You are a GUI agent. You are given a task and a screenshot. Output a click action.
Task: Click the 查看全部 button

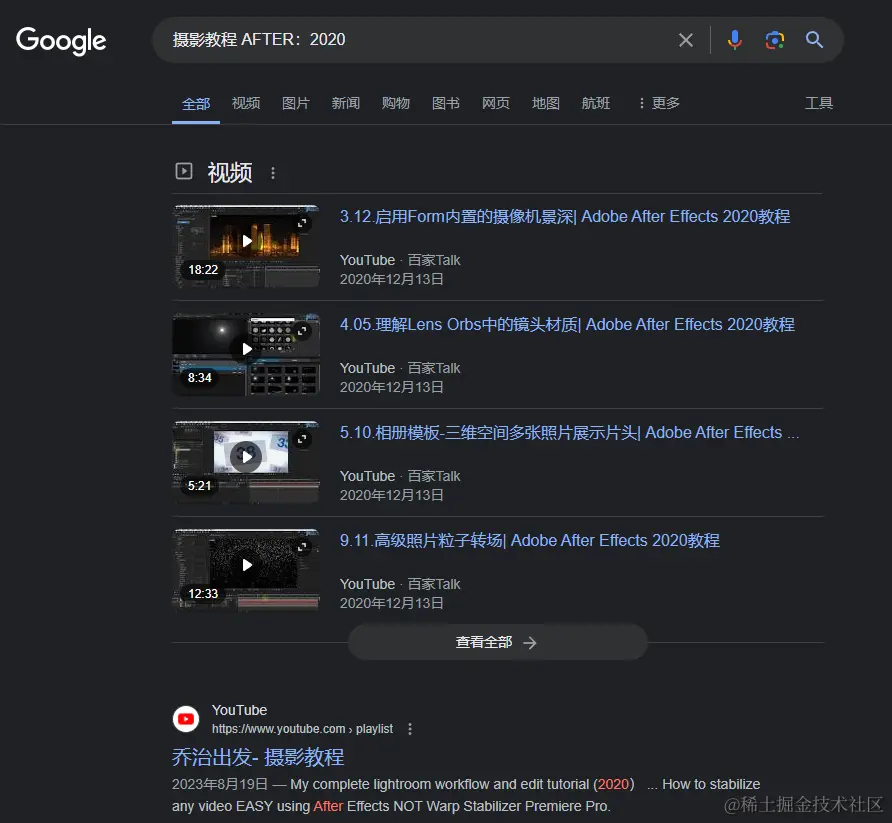pyautogui.click(x=498, y=642)
